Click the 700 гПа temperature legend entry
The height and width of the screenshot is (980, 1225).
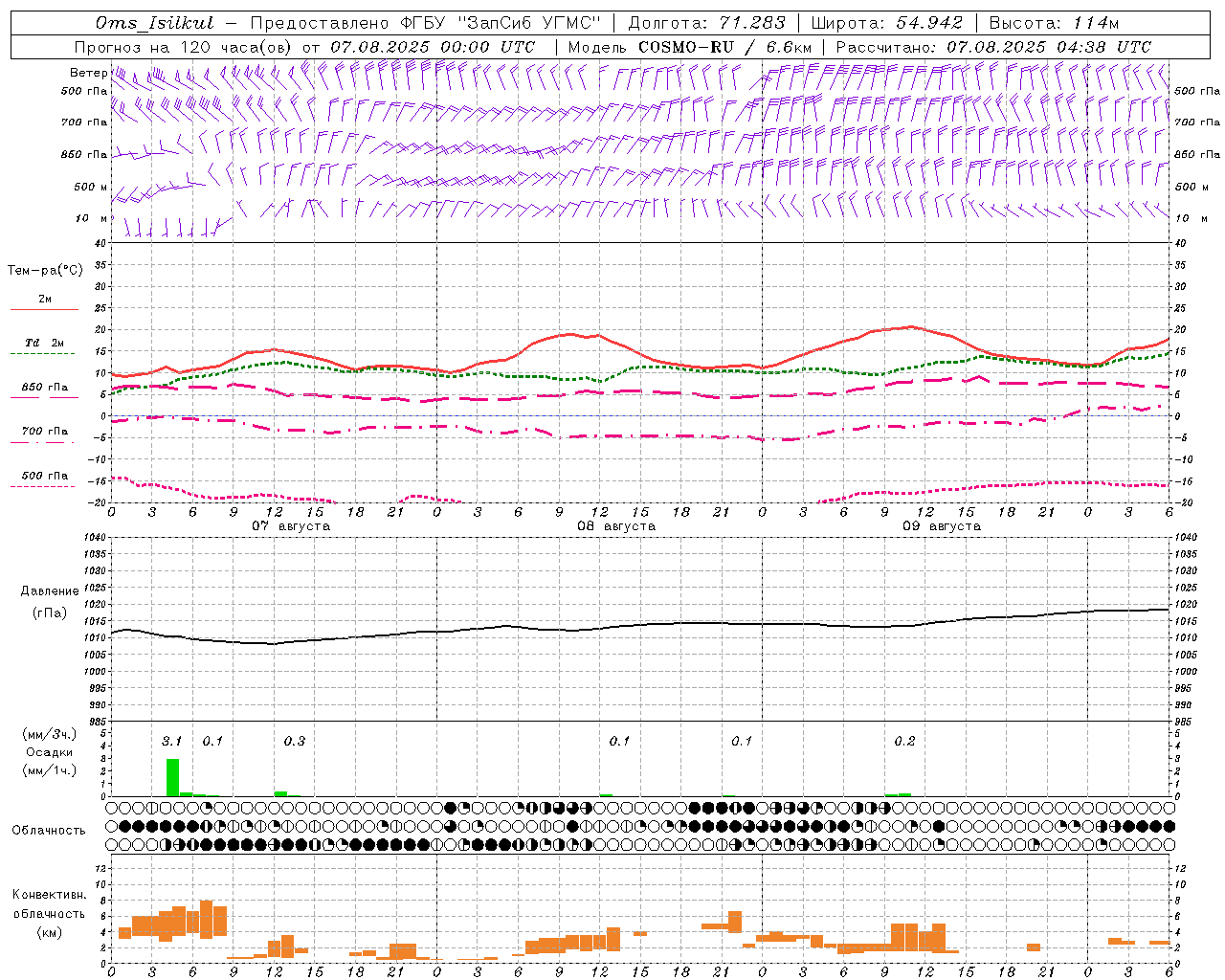point(44,431)
